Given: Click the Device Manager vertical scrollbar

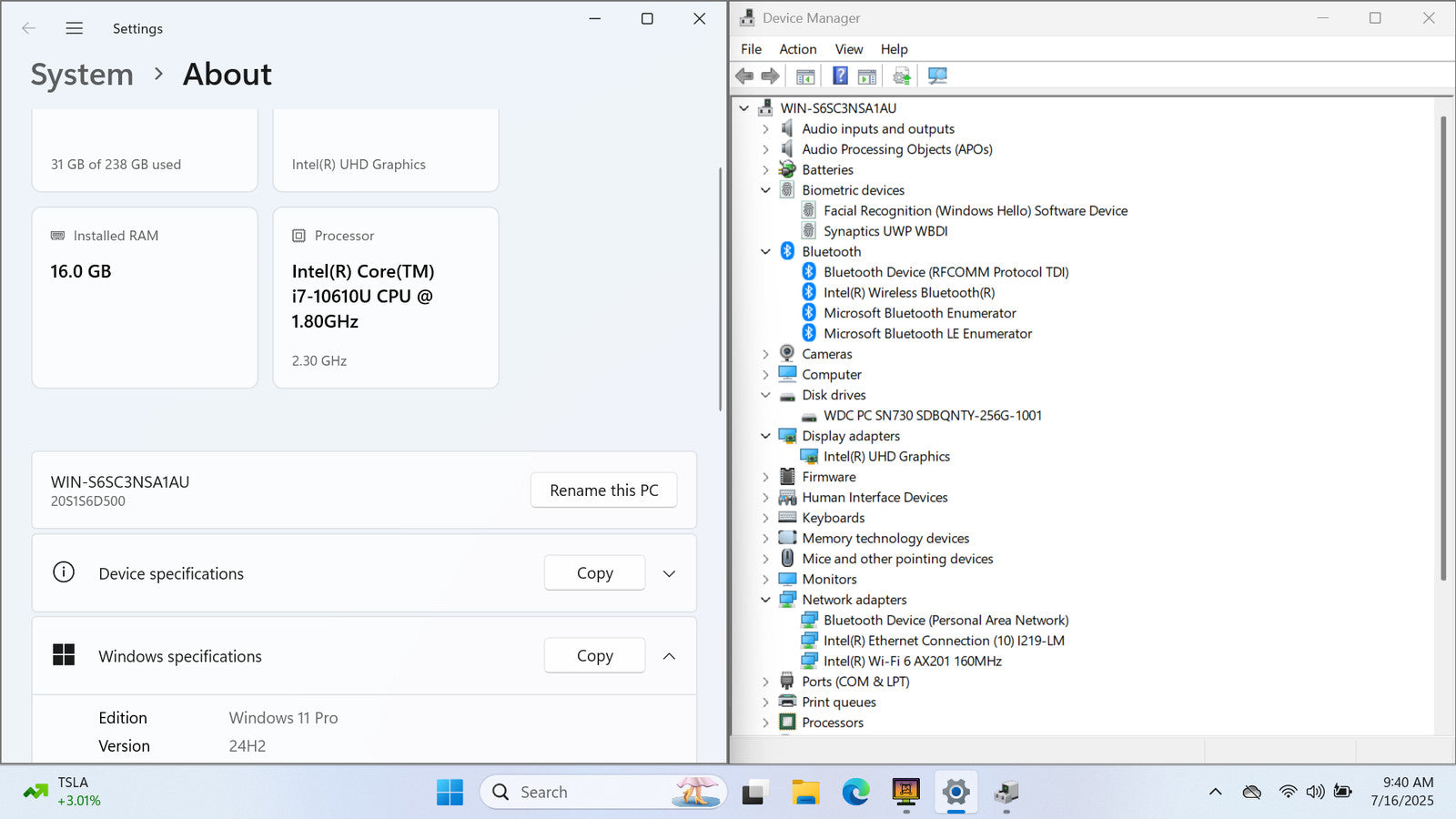Looking at the screenshot, I should [1443, 346].
